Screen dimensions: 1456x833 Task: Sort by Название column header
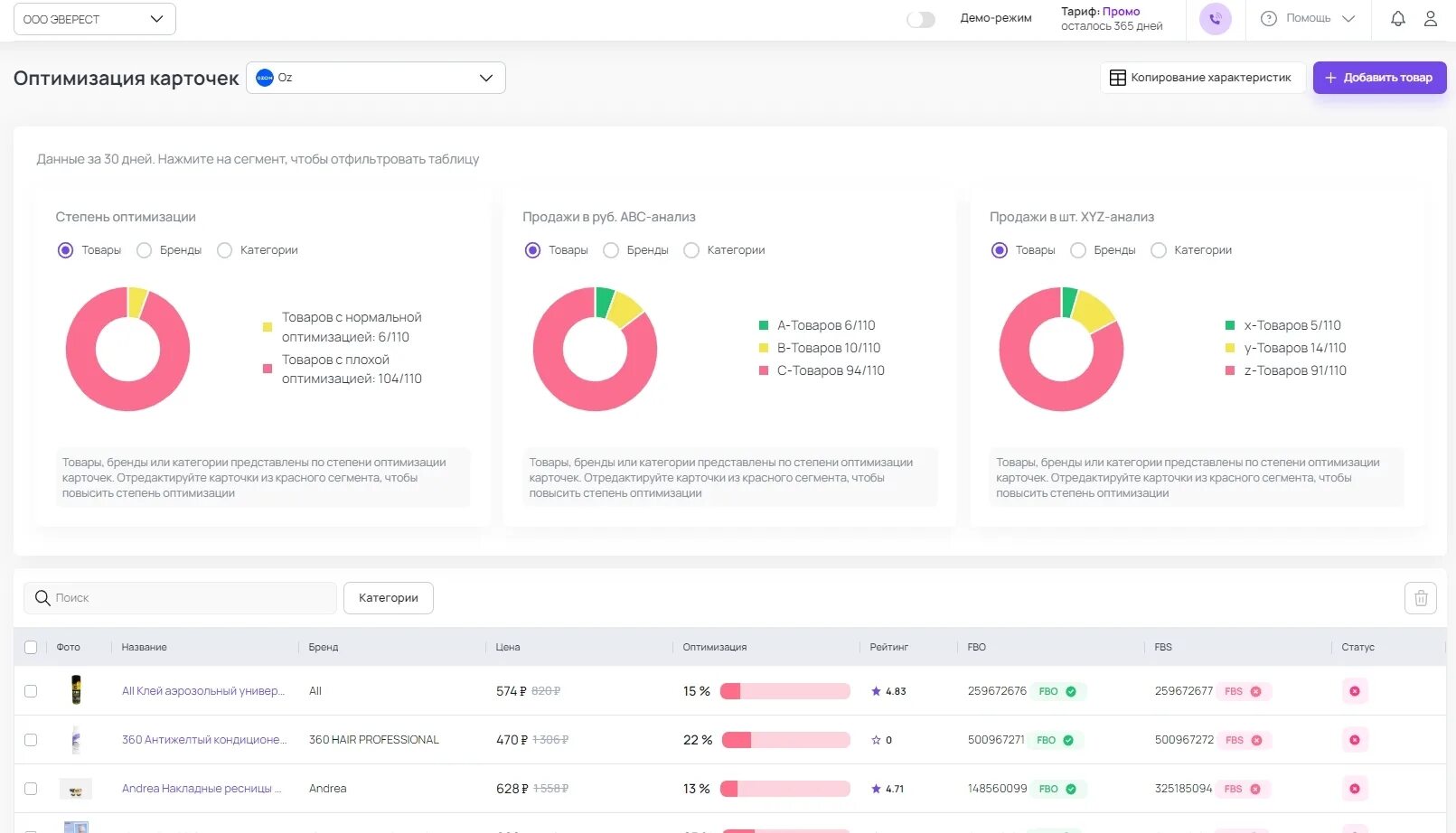click(145, 647)
